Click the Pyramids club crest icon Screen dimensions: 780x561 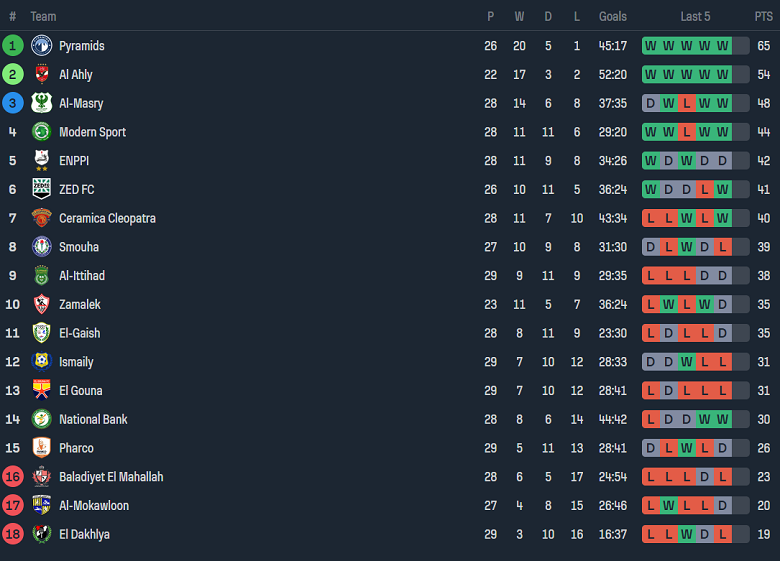pyautogui.click(x=42, y=46)
